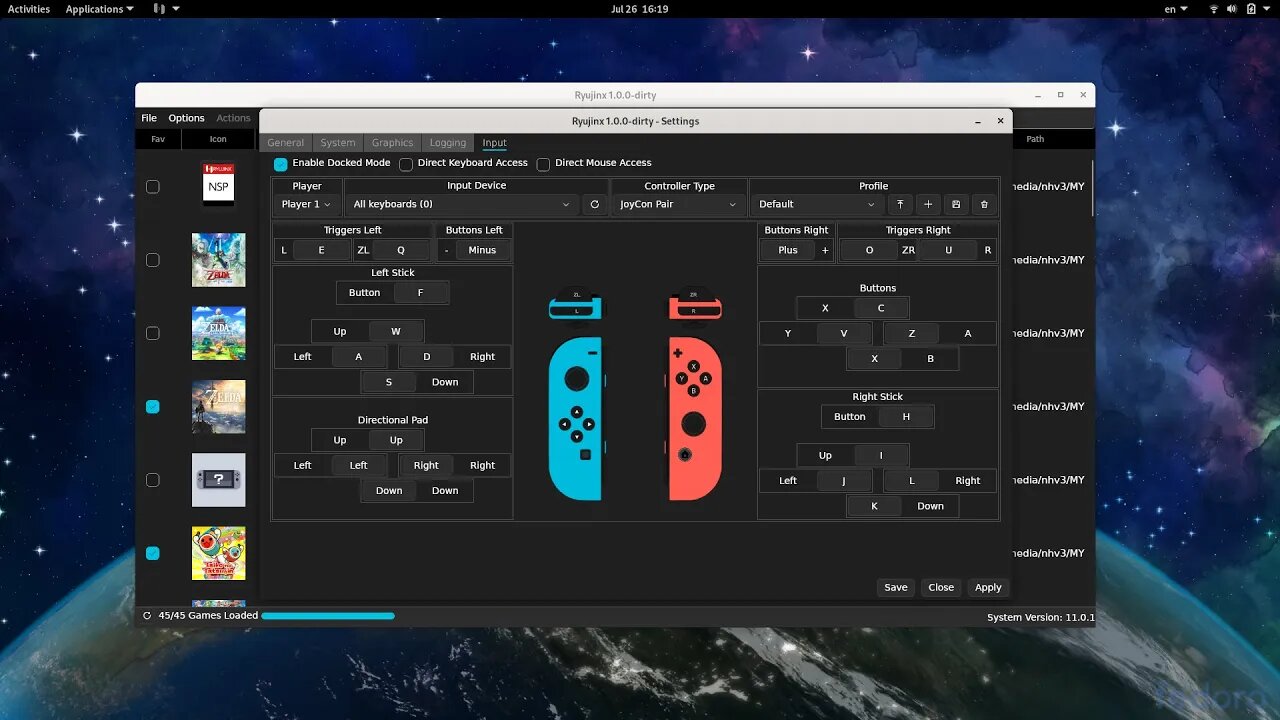Switch to the General tab
This screenshot has width=1280, height=720.
(286, 143)
